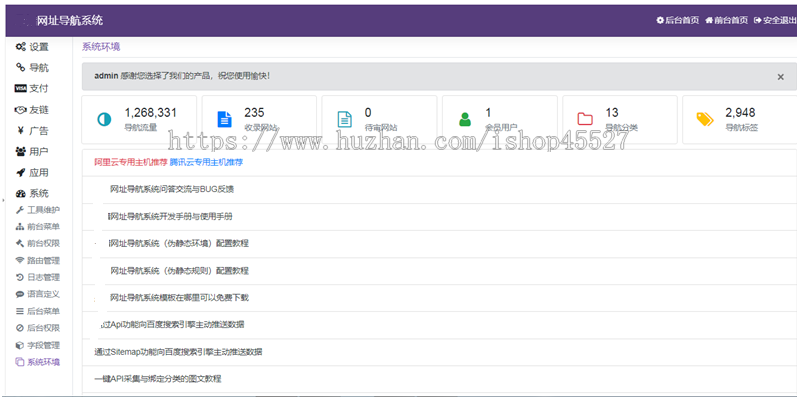Screen dimensions: 799x399
Task: Dismiss the admin welcome alert
Action: coord(780,77)
